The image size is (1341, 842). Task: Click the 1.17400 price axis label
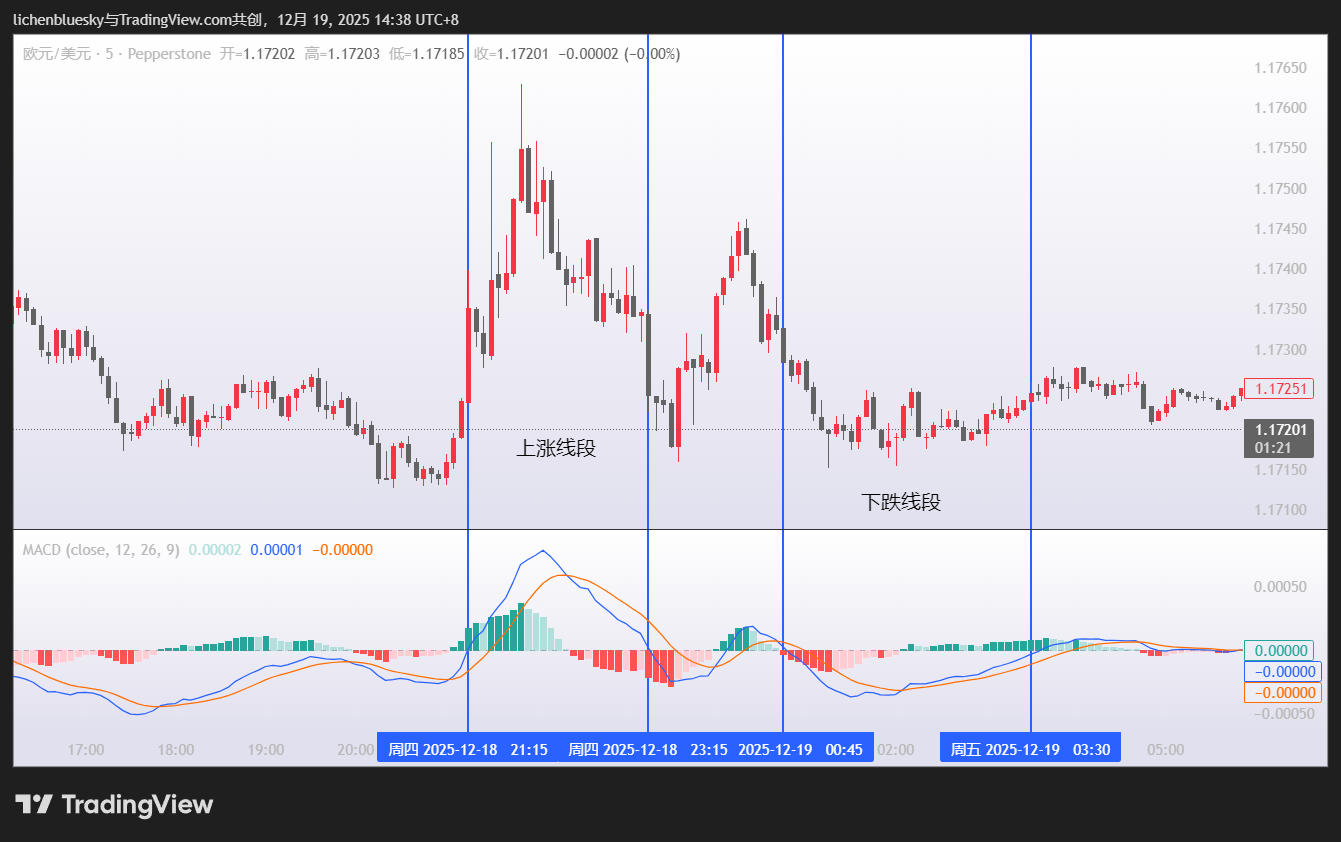tap(1280, 269)
